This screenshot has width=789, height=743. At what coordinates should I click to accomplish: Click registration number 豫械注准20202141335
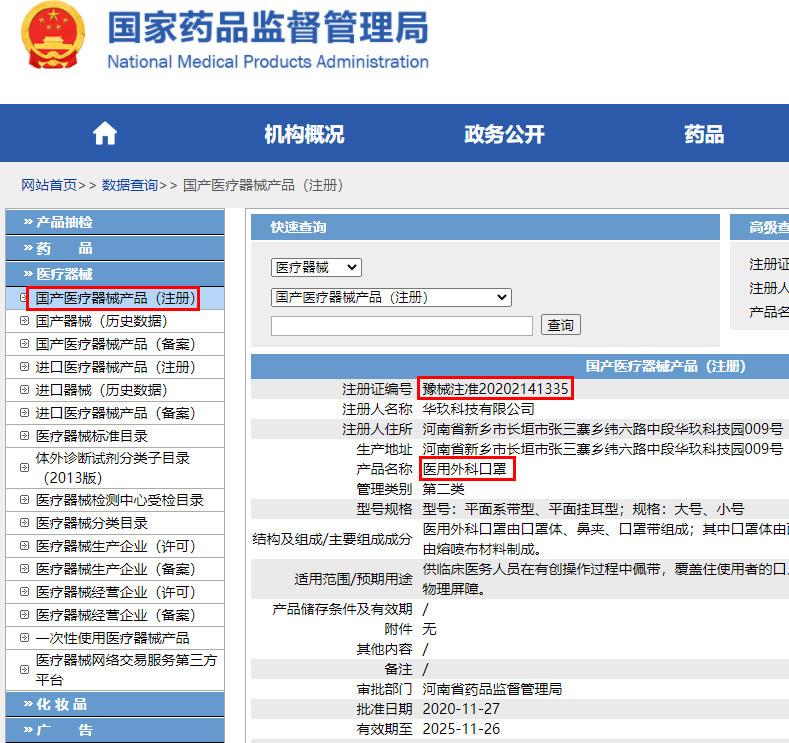[495, 388]
